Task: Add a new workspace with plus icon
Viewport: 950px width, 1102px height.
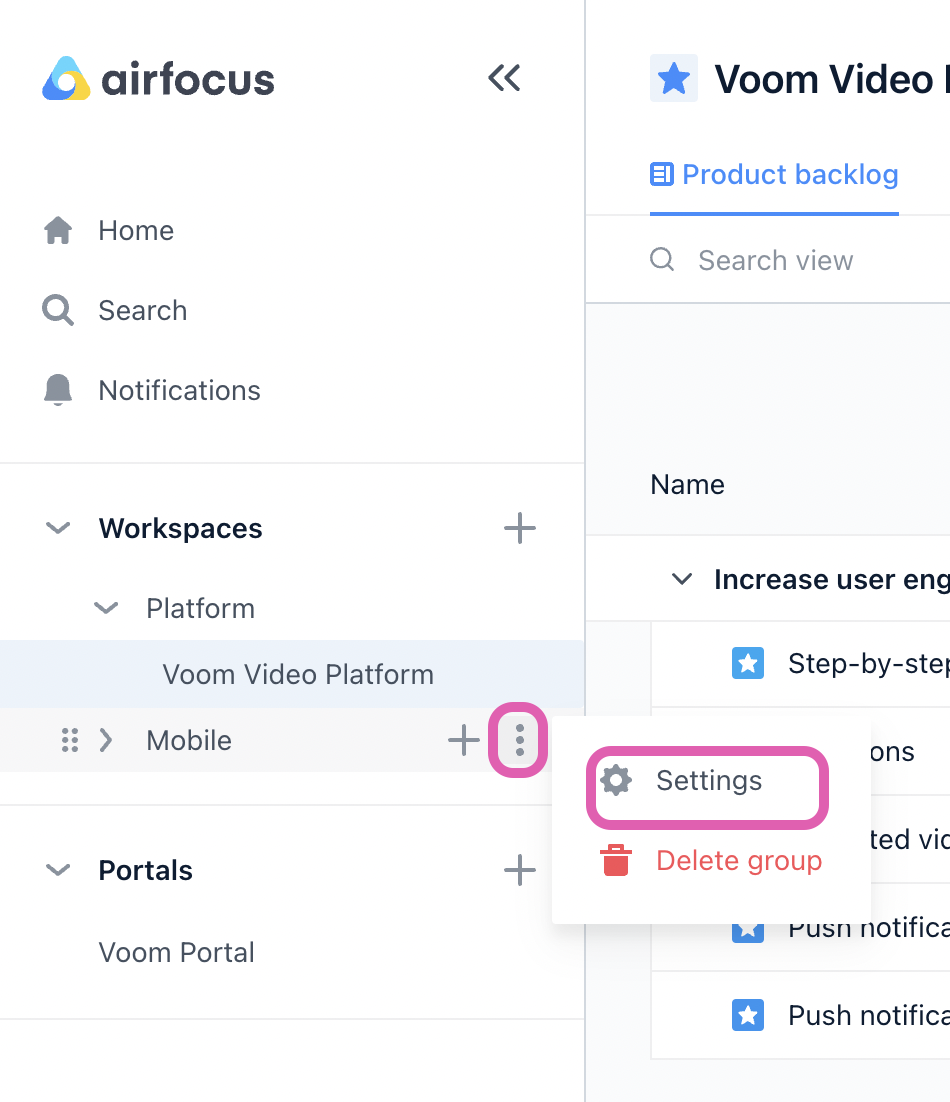Action: [520, 529]
